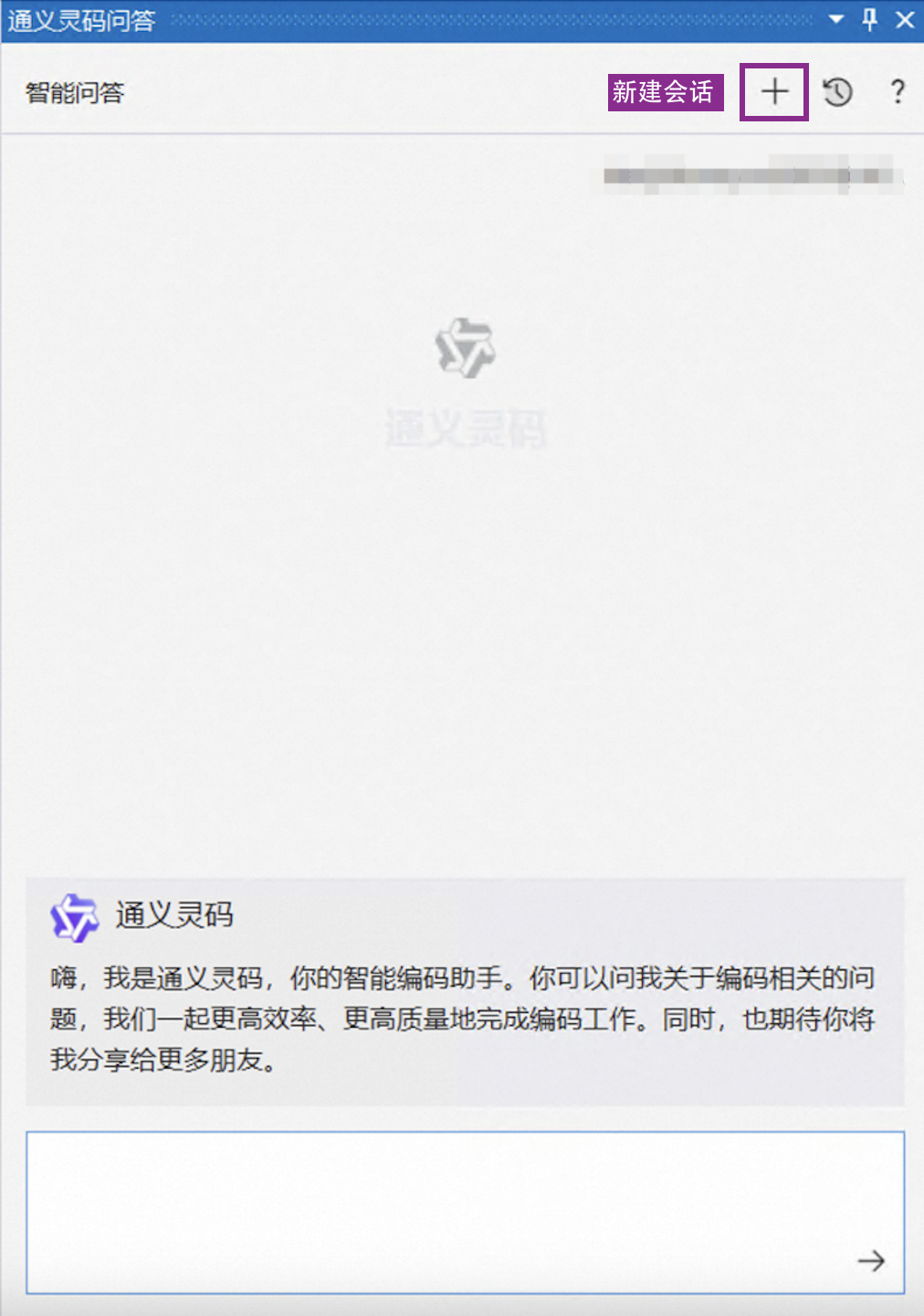Viewport: 924px width, 1316px height.
Task: Click the 通义灵码问答 title bar caption
Action: pyautogui.click(x=82, y=20)
